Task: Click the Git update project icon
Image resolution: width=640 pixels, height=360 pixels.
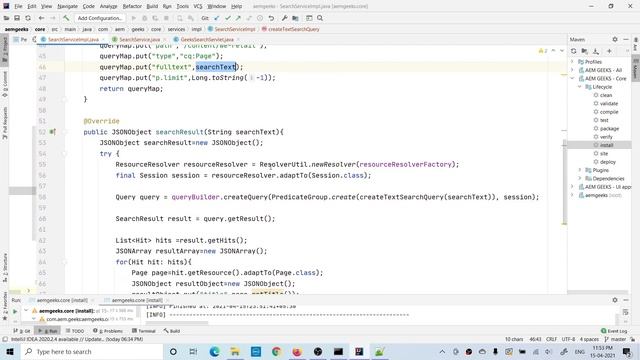Action: tap(217, 18)
